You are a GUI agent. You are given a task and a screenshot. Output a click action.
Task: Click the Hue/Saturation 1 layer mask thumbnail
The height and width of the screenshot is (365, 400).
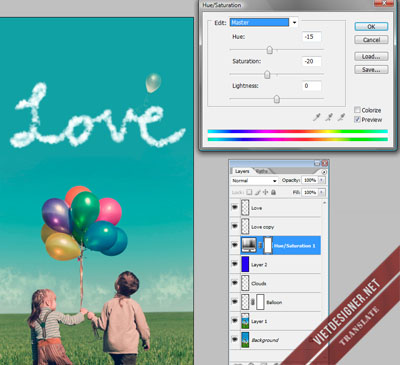[268, 246]
